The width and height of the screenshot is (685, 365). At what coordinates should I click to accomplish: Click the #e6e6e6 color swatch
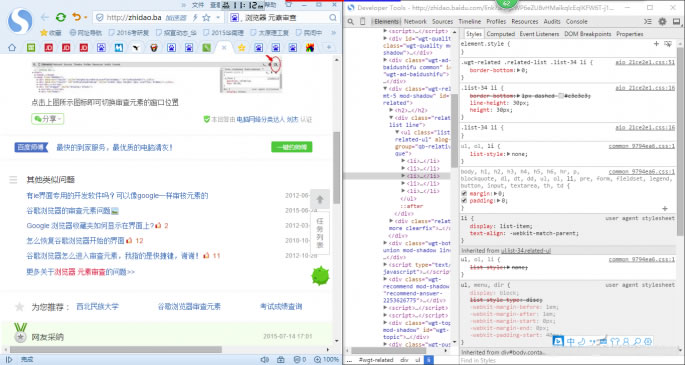click(x=561, y=96)
